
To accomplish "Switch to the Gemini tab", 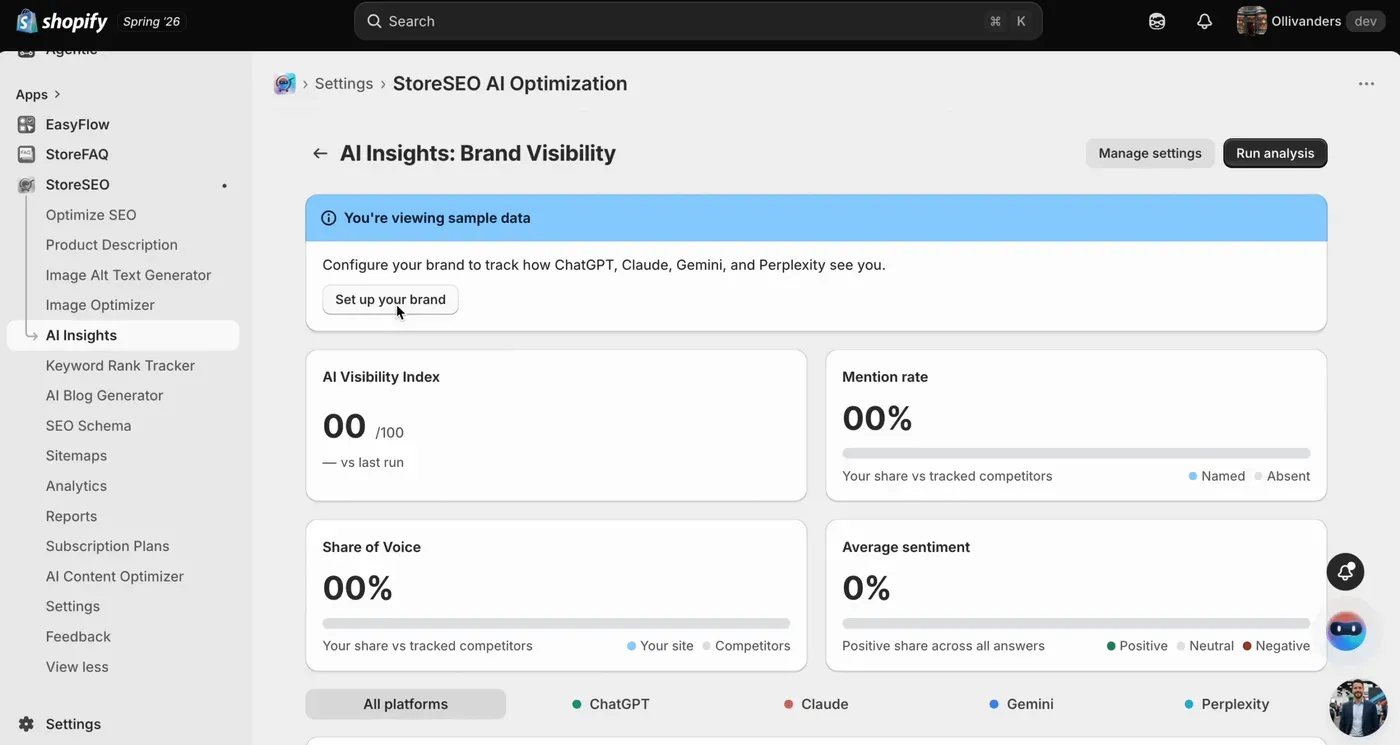I will click(1021, 704).
